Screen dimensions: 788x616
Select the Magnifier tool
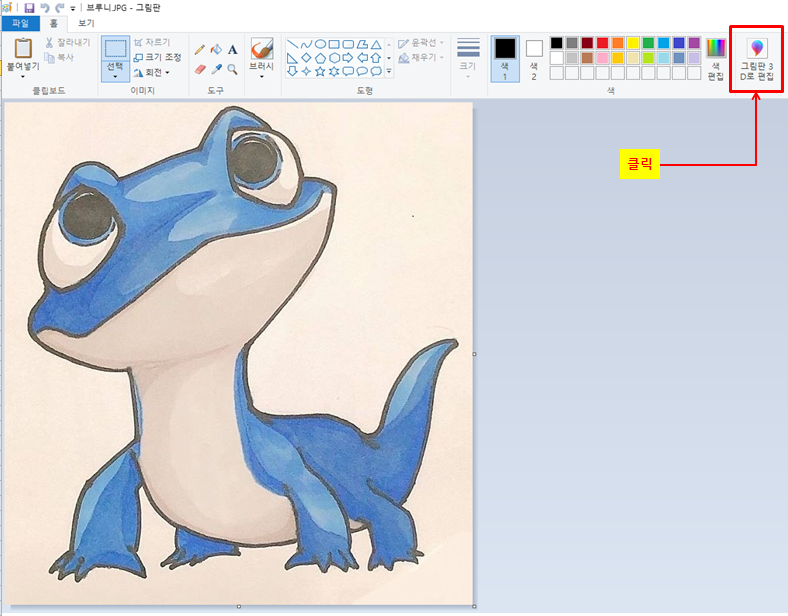[232, 69]
